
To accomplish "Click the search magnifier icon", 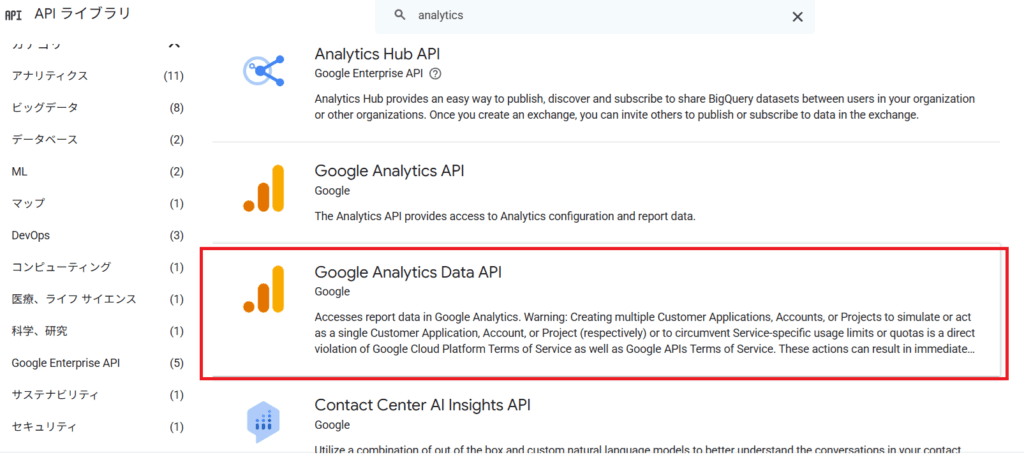I will (x=401, y=16).
